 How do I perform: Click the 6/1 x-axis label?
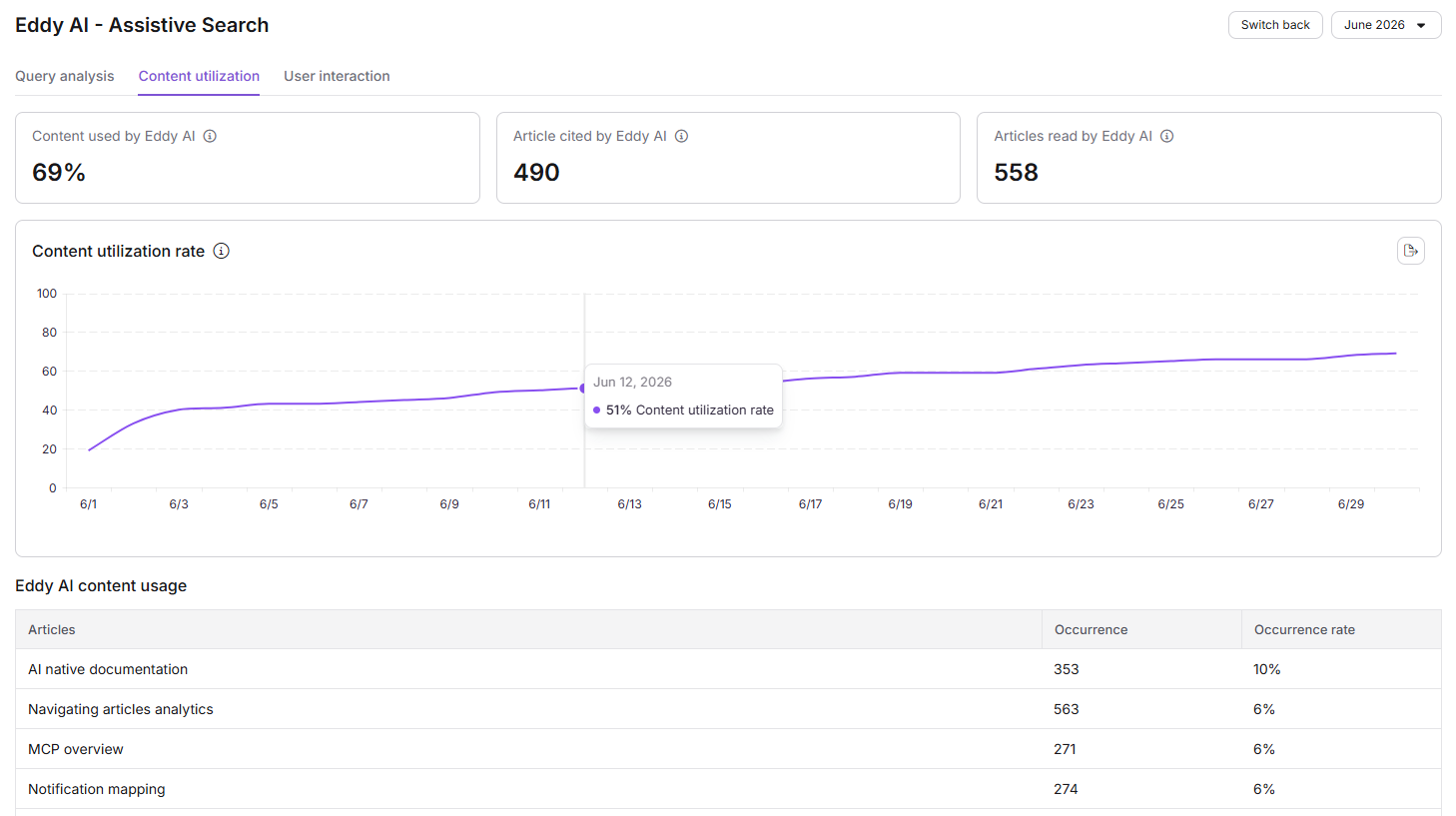click(x=89, y=504)
